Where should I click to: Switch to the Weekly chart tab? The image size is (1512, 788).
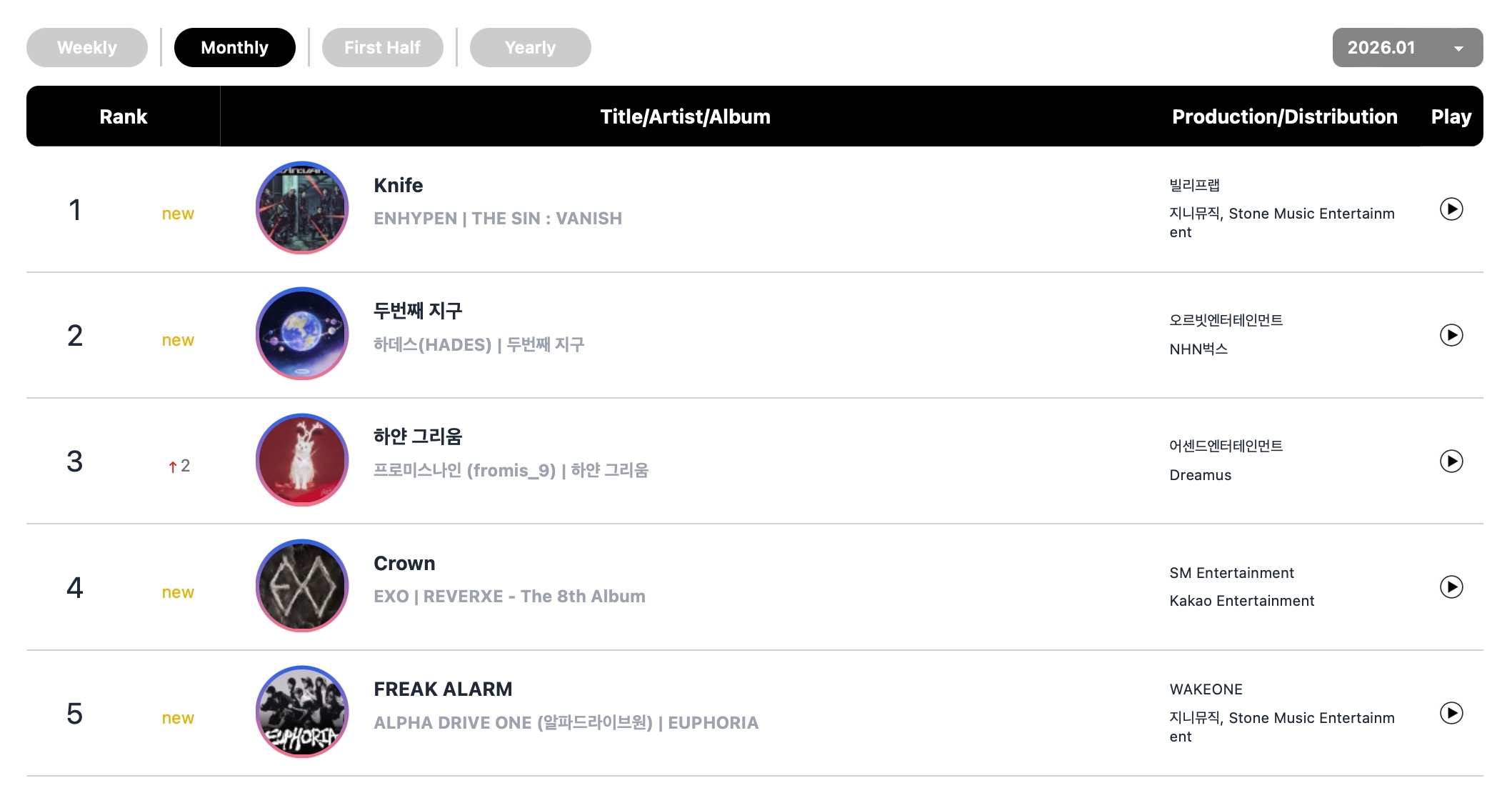point(87,48)
